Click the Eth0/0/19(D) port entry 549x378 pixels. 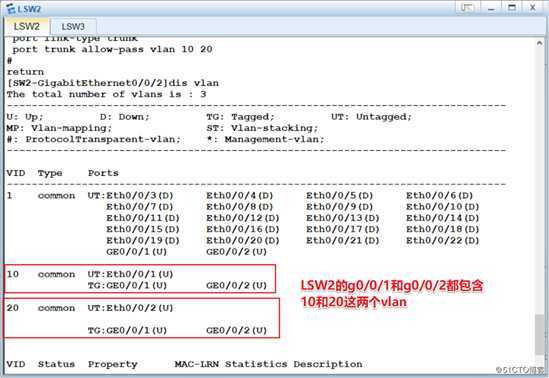[143, 240]
